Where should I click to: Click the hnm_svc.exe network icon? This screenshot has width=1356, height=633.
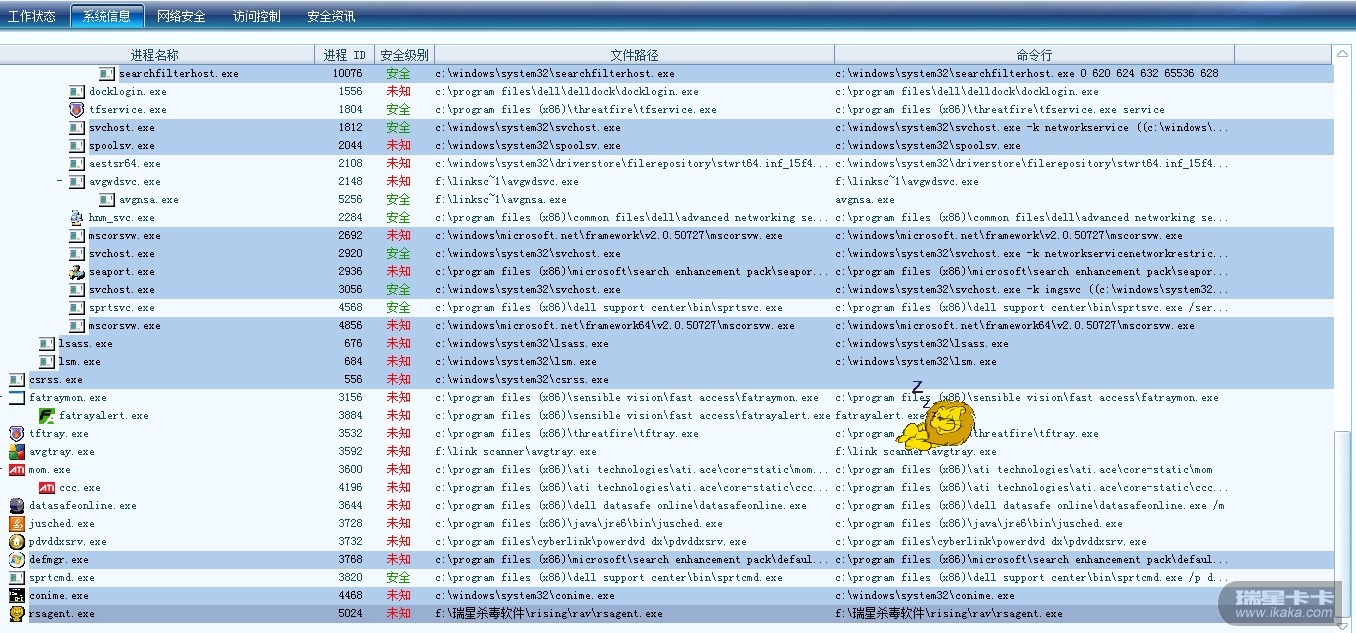point(77,217)
